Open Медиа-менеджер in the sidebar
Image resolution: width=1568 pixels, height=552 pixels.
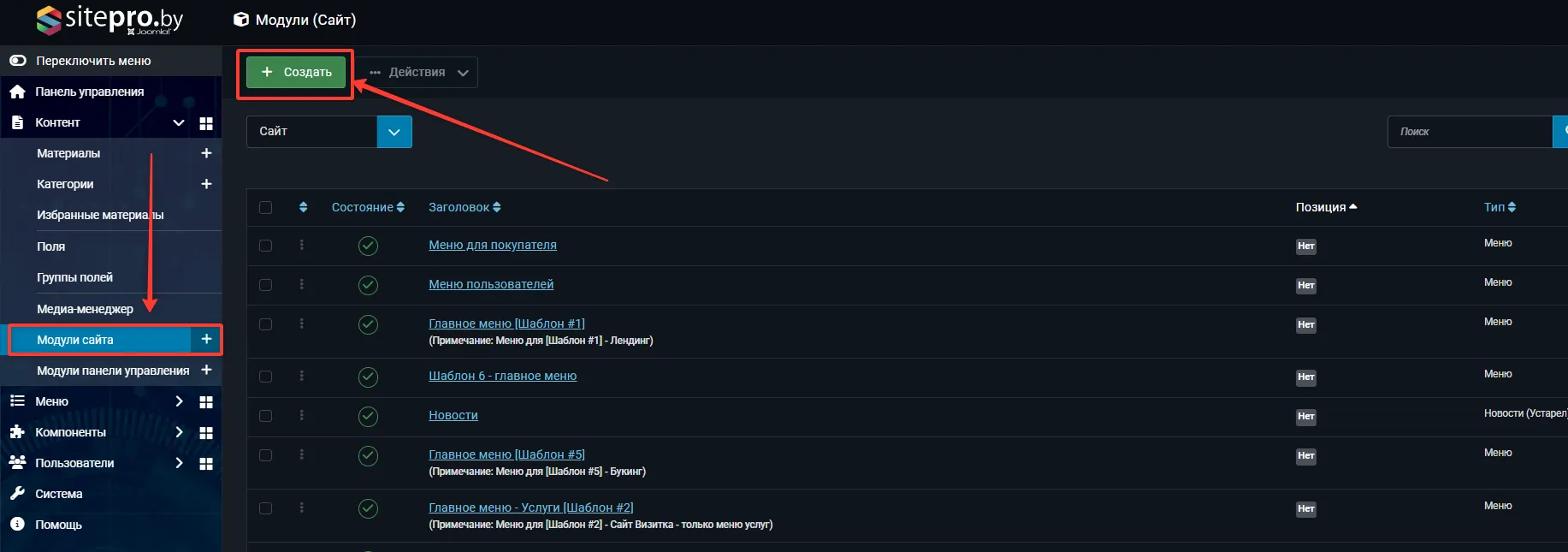[85, 309]
